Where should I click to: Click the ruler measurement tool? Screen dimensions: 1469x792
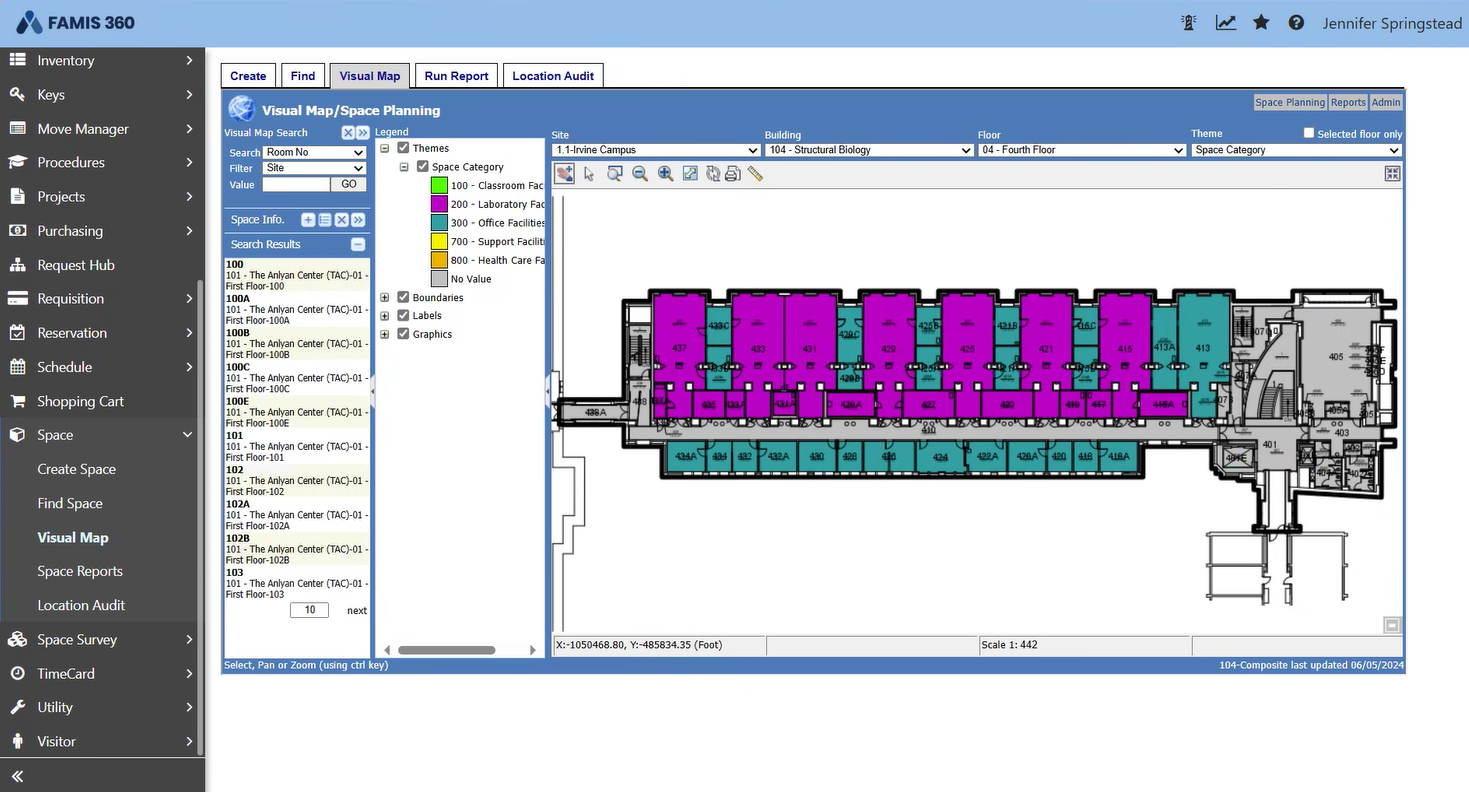click(x=755, y=173)
